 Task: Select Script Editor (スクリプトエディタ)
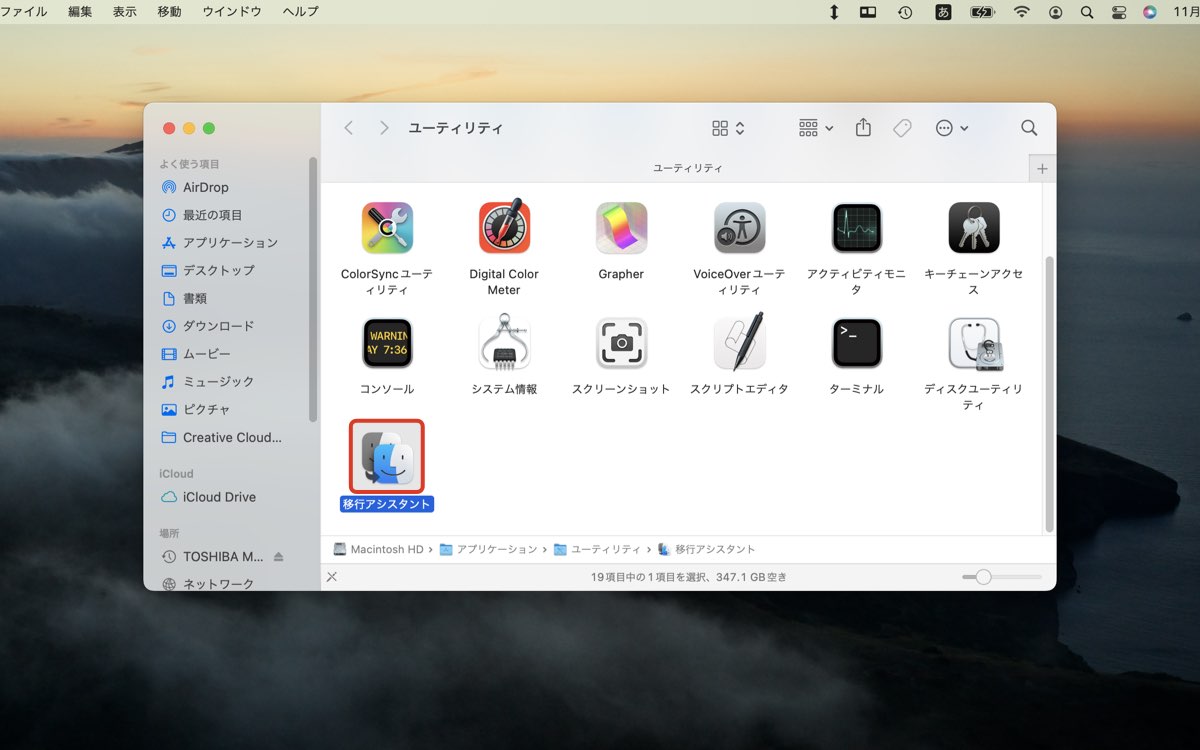738,343
